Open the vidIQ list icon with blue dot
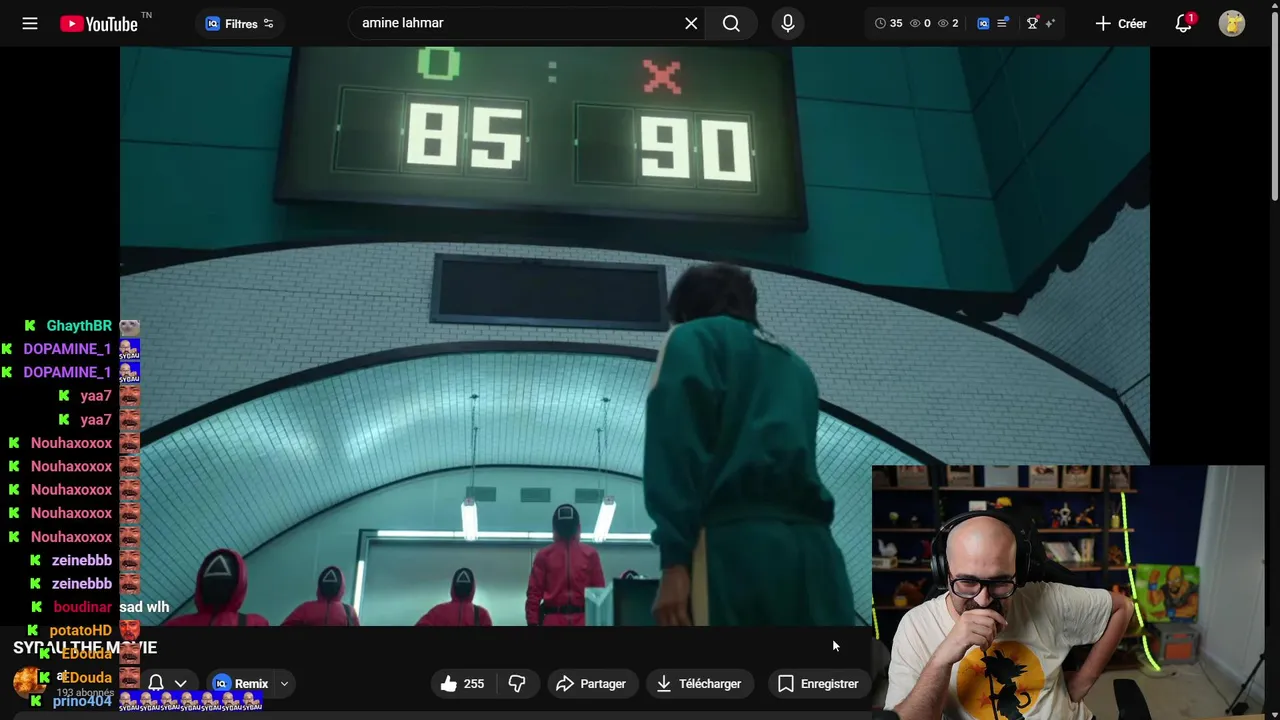The height and width of the screenshot is (720, 1280). pyautogui.click(x=1003, y=23)
